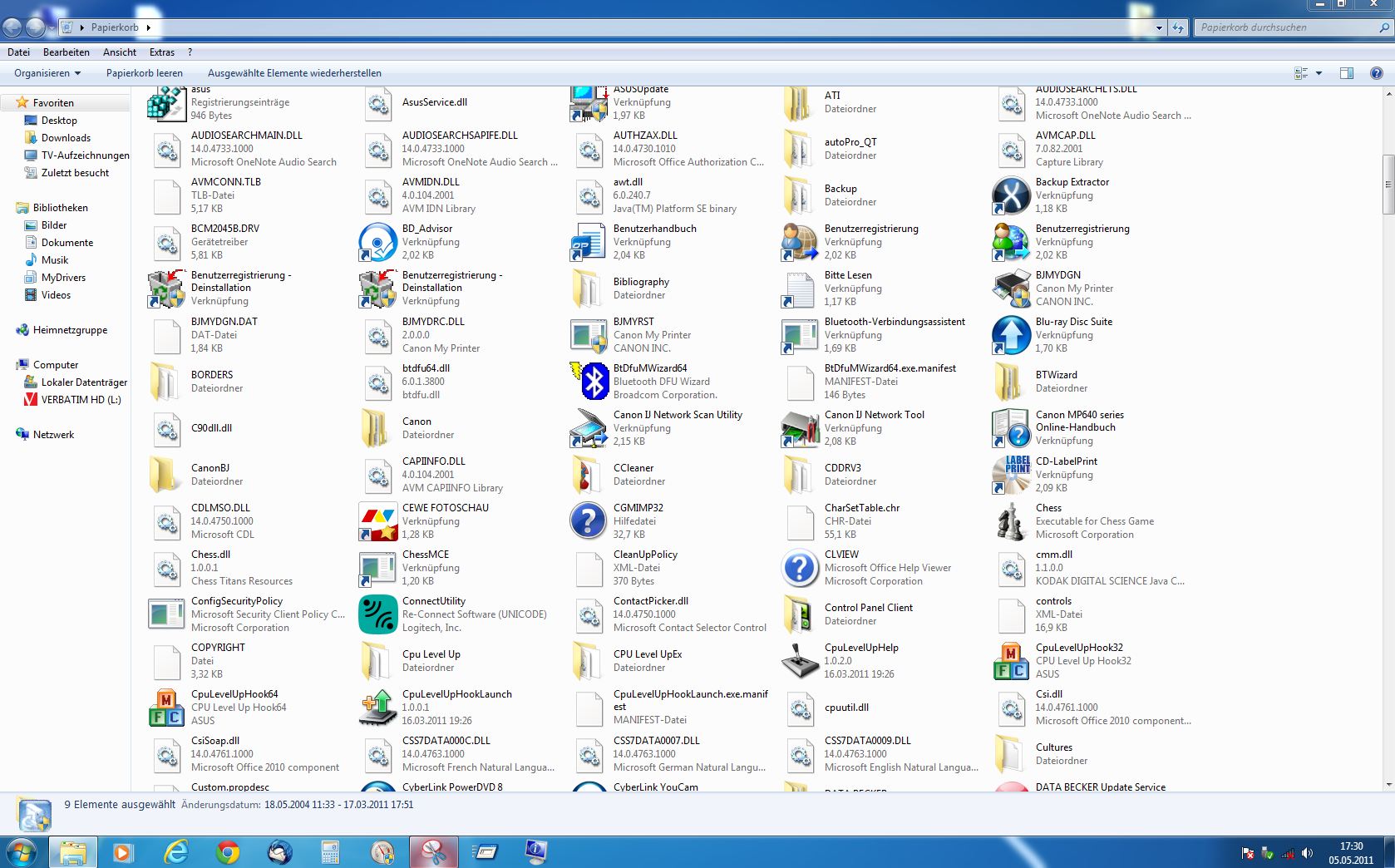Open Bibliotheken in navigation pane
This screenshot has height=868, width=1395.
pos(60,208)
